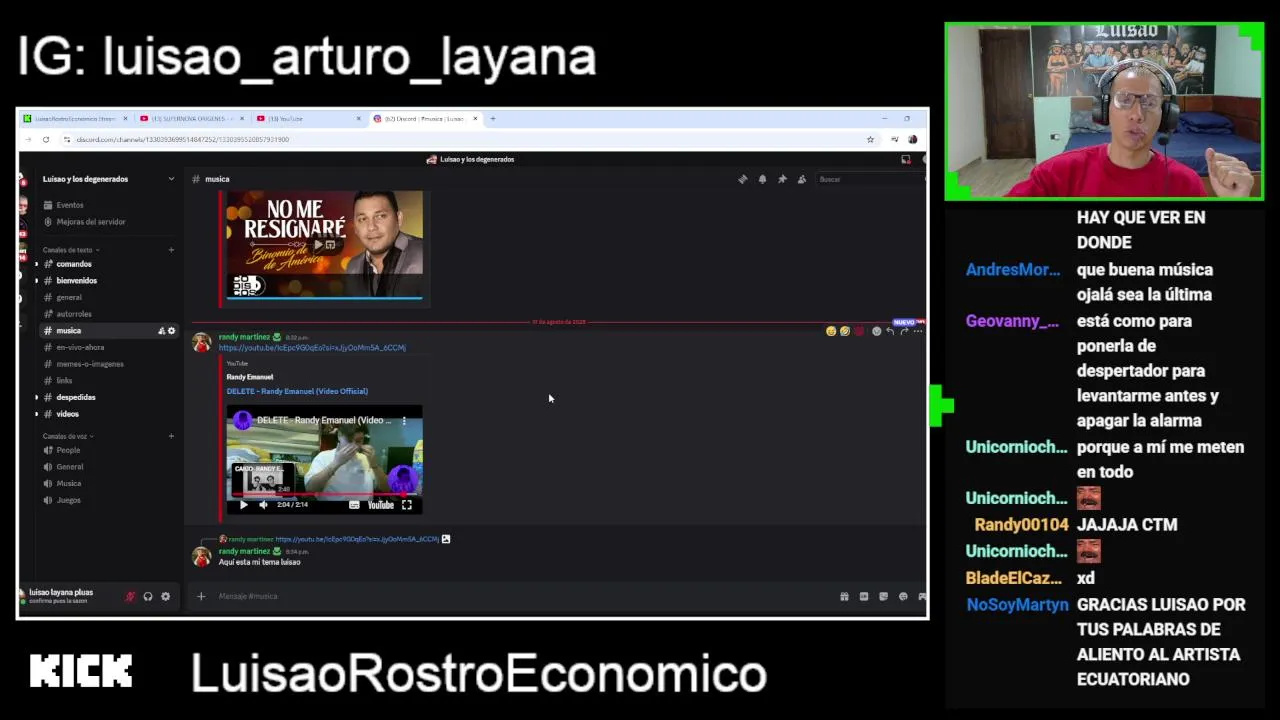This screenshot has width=1280, height=720.
Task: Forward randy martinez's message
Action: (904, 331)
